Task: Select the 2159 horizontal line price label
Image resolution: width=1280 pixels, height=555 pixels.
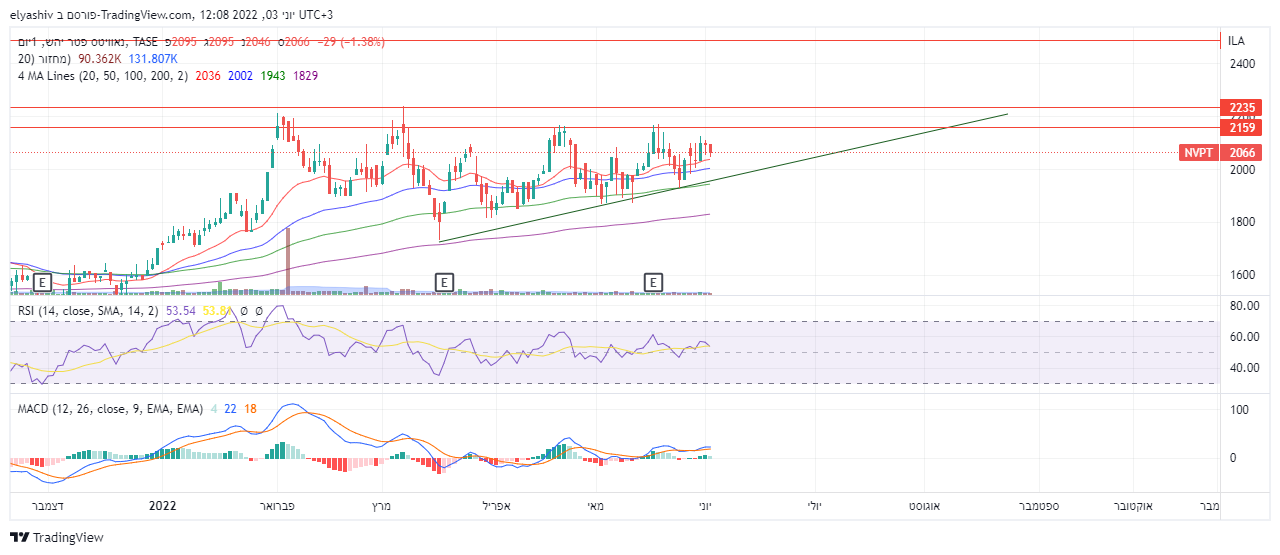Action: click(1242, 127)
